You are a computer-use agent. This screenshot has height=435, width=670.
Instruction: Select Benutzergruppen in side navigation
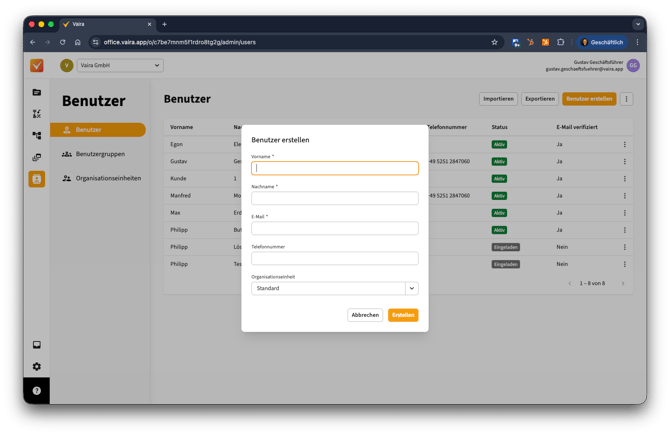pyautogui.click(x=98, y=154)
